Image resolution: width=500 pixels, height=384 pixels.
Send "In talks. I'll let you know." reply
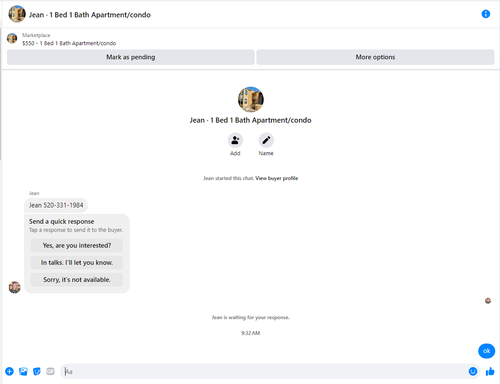[77, 263]
